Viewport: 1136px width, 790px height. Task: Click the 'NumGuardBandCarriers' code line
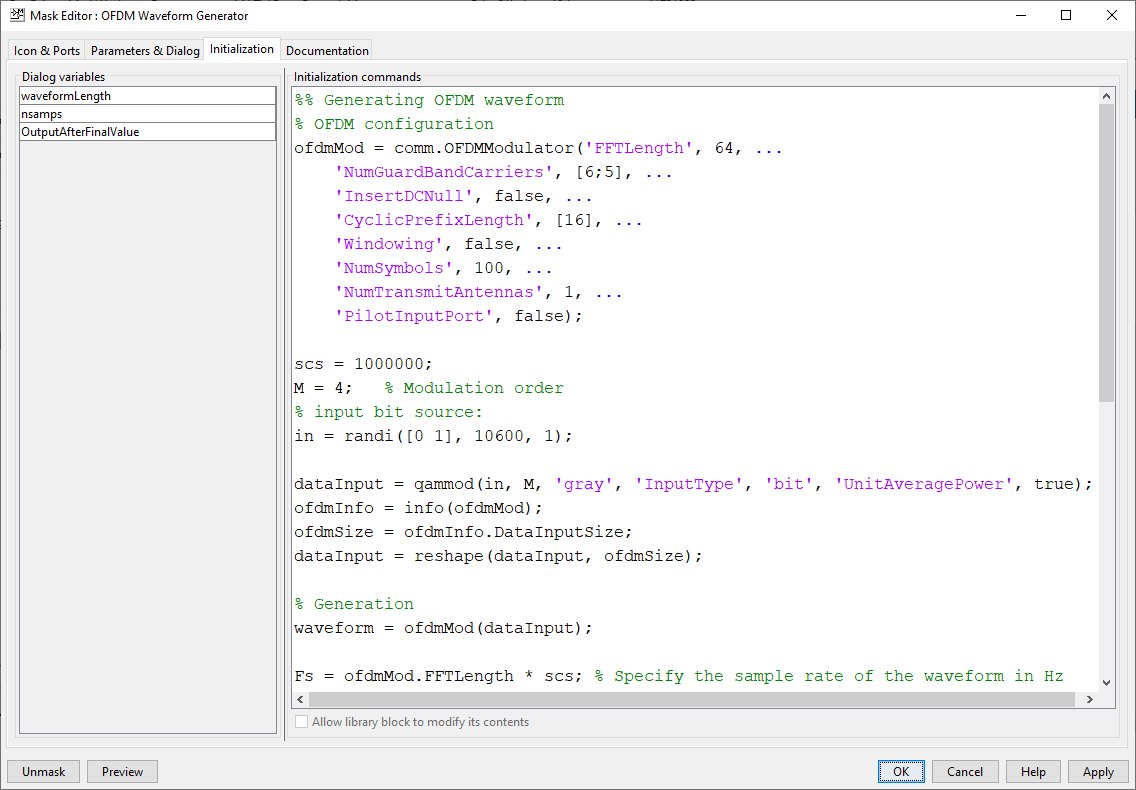click(x=504, y=172)
